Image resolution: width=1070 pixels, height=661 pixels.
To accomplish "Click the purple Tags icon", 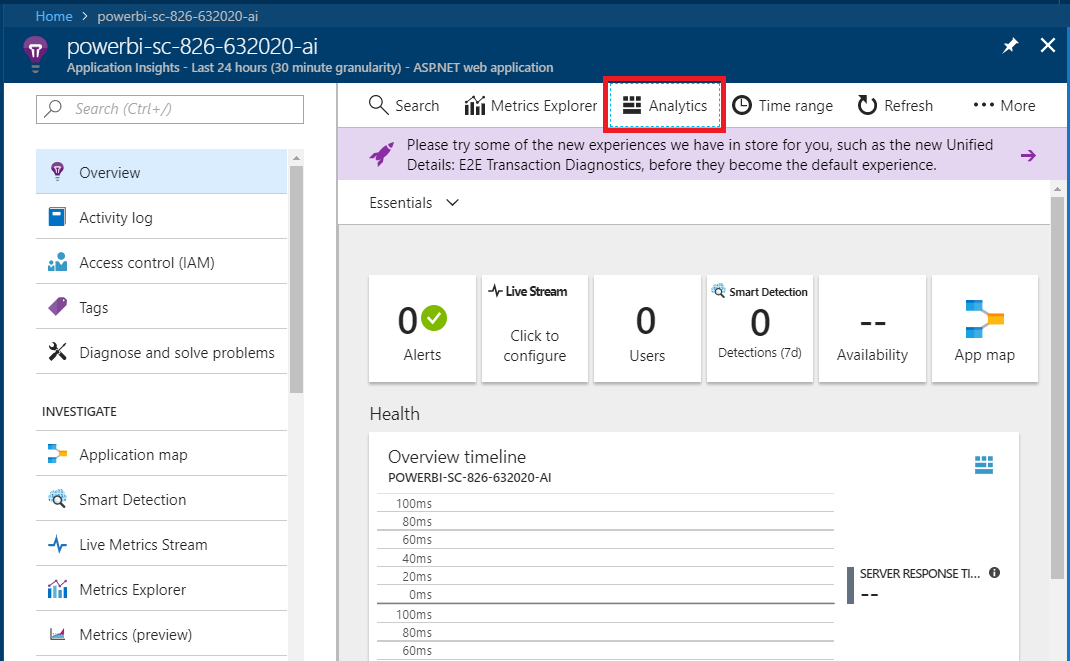I will [x=57, y=306].
